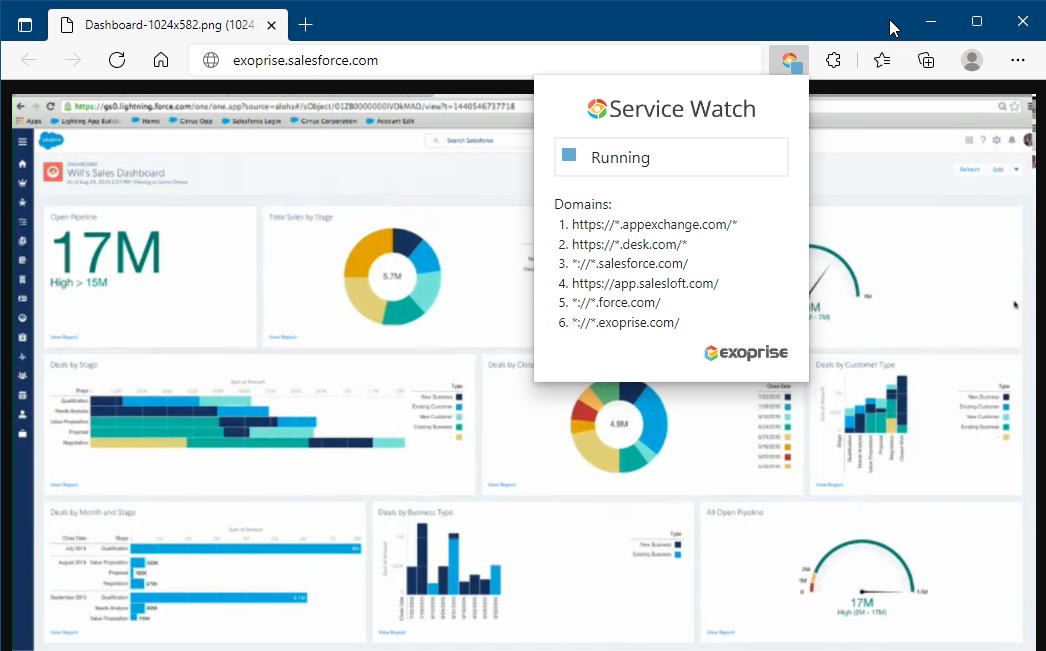Viewport: 1046px width, 651px height.
Task: Click the inner browser bookmark star icon
Action: (x=1015, y=106)
